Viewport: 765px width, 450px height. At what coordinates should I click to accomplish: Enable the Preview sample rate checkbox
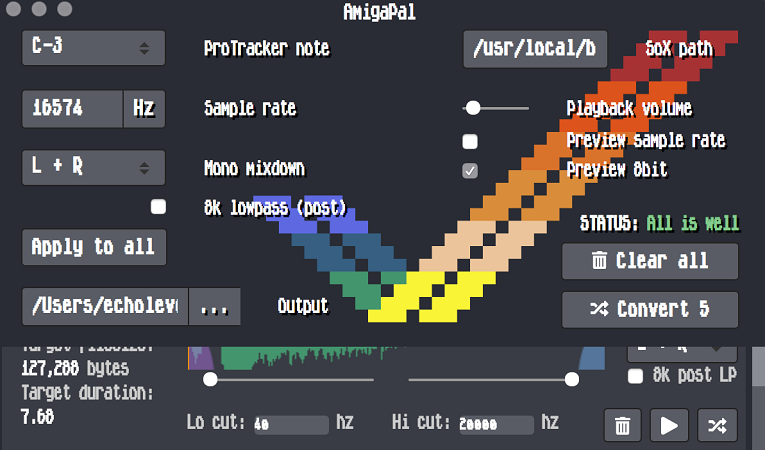pos(470,142)
